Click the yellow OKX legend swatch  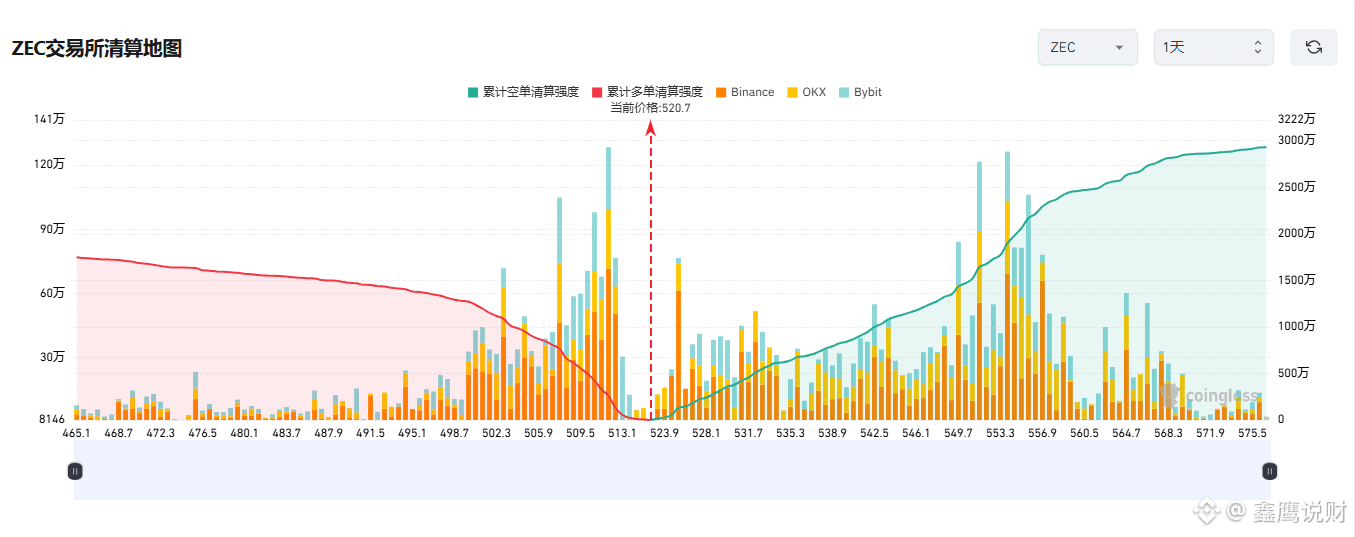[792, 92]
